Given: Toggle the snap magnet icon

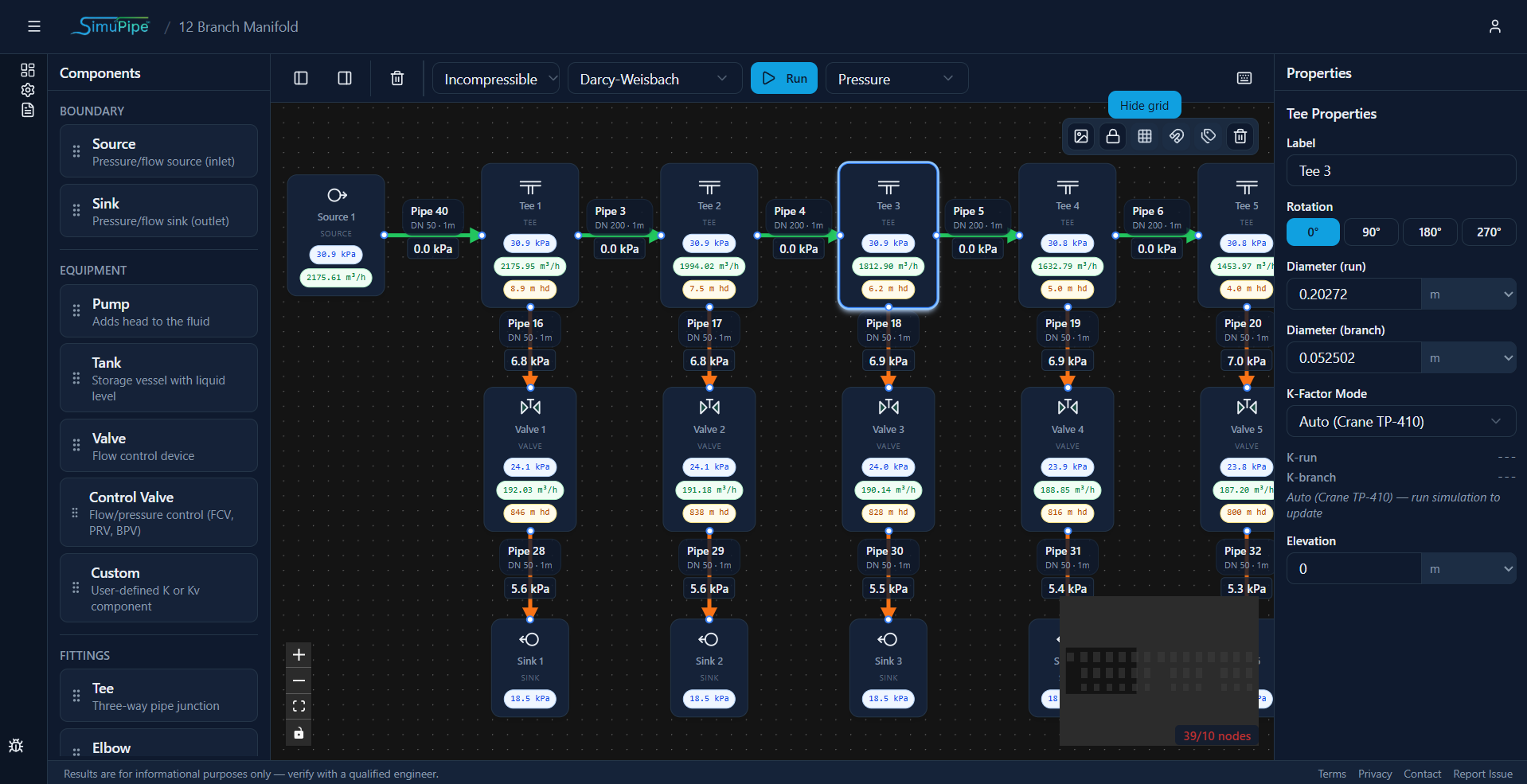Looking at the screenshot, I should pyautogui.click(x=1177, y=136).
